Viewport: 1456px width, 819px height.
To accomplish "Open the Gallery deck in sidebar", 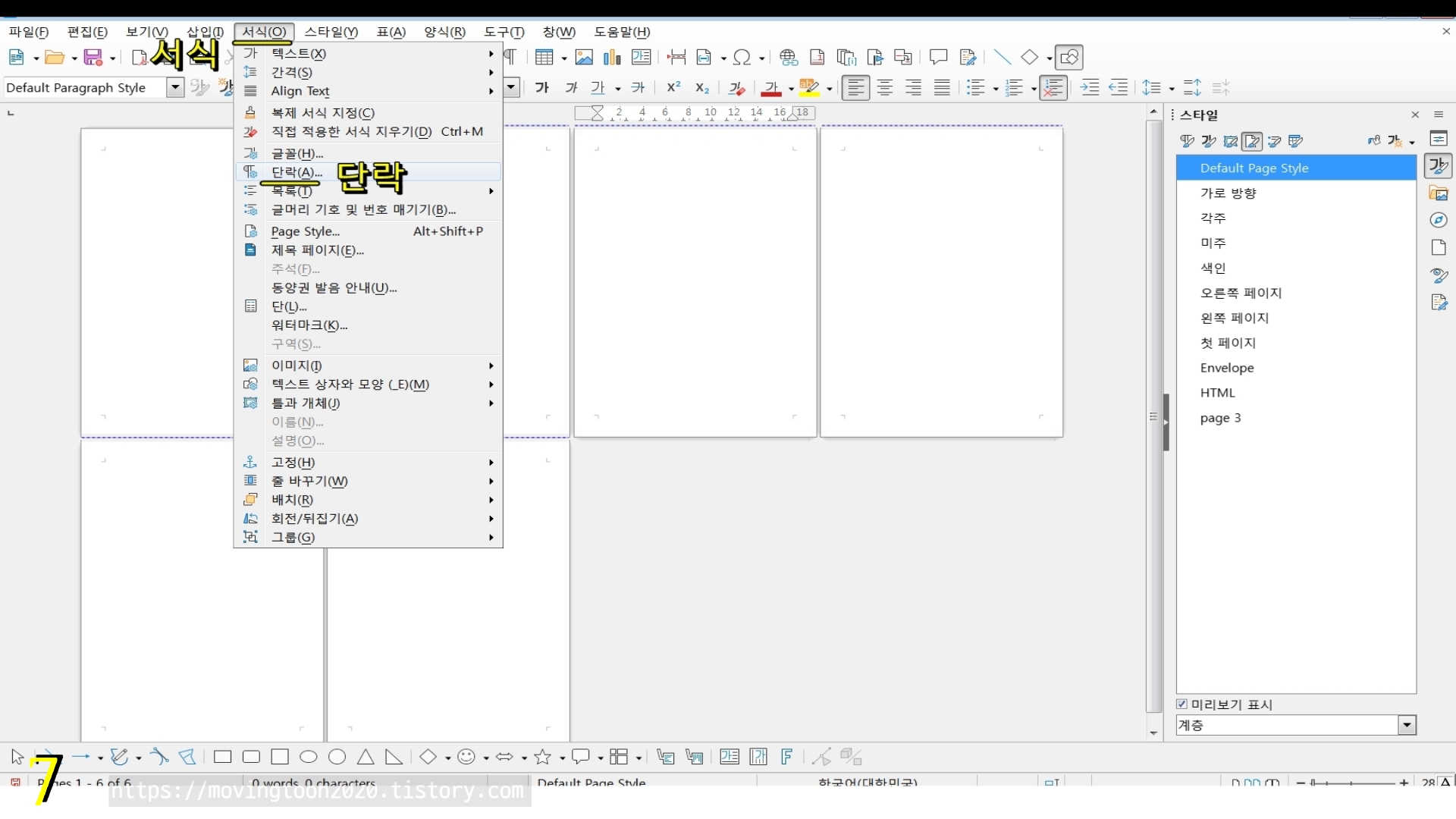I will pos(1439,193).
